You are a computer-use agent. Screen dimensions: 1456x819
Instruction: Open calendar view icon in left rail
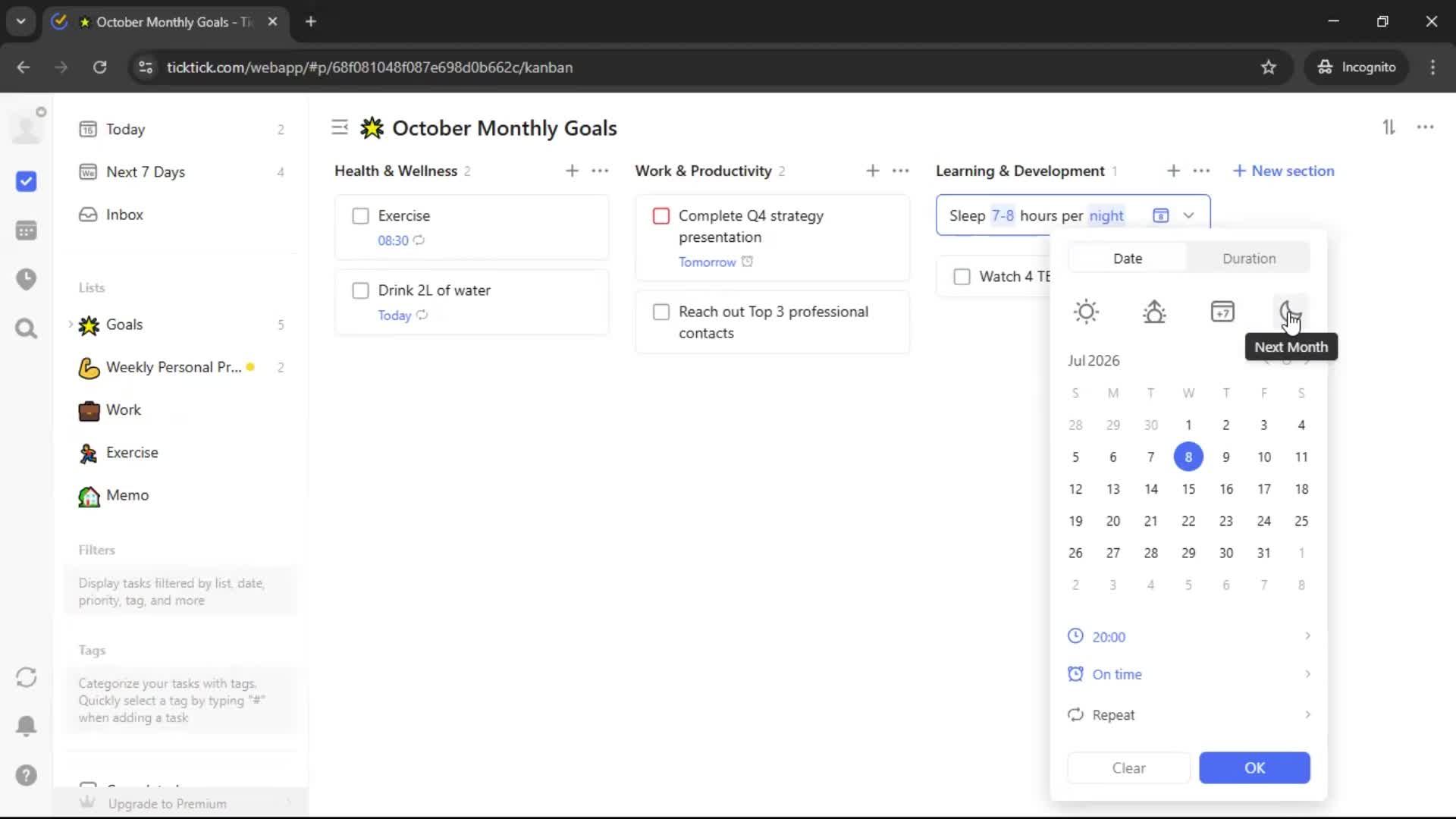point(27,231)
